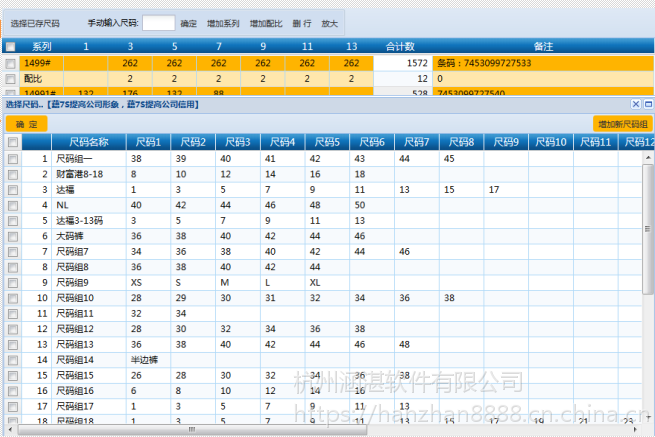The image size is (655, 437).
Task: Click the 配比 total 12 cell
Action: [403, 79]
